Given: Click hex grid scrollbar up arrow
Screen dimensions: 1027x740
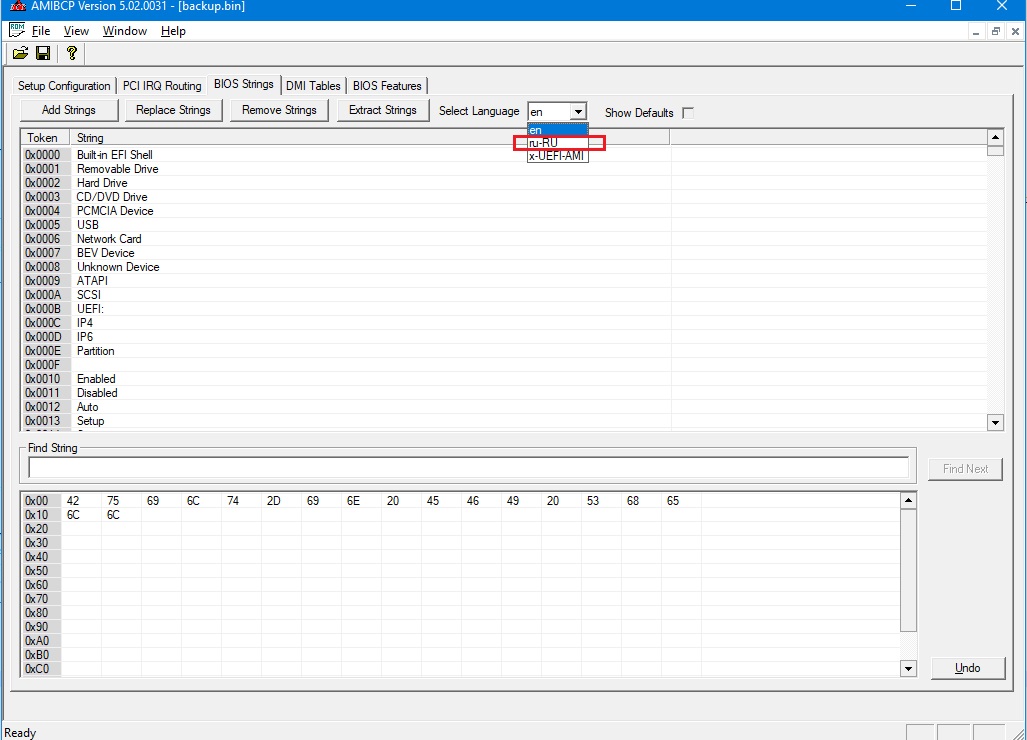Looking at the screenshot, I should [x=908, y=501].
